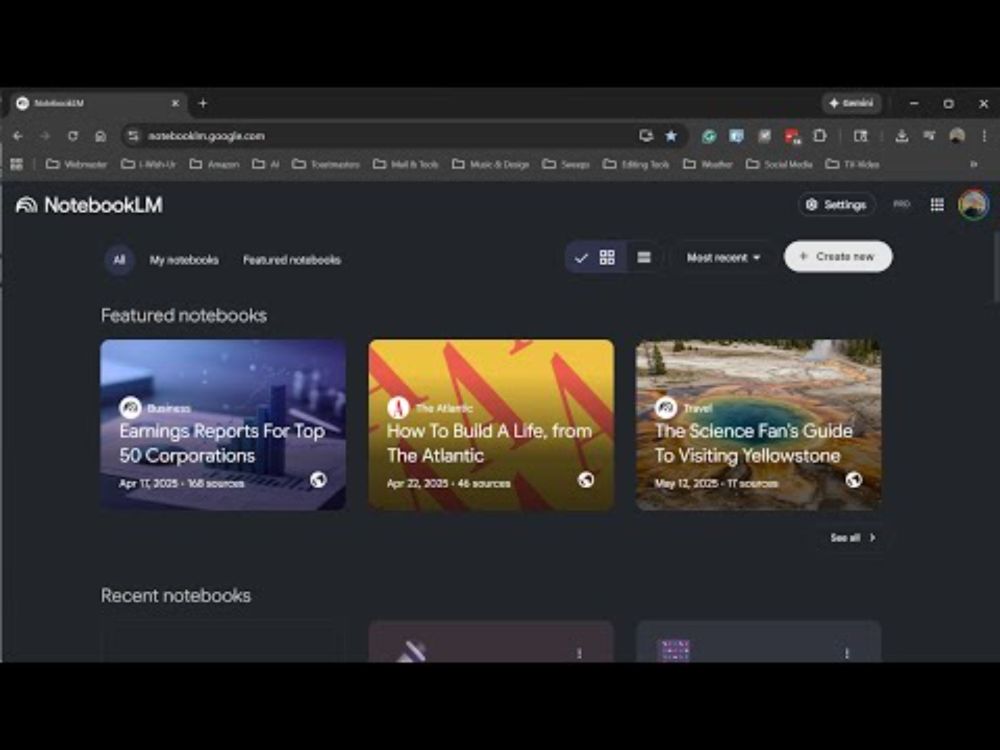
Task: Open the Music & Design bookmark folder
Action: click(x=490, y=164)
